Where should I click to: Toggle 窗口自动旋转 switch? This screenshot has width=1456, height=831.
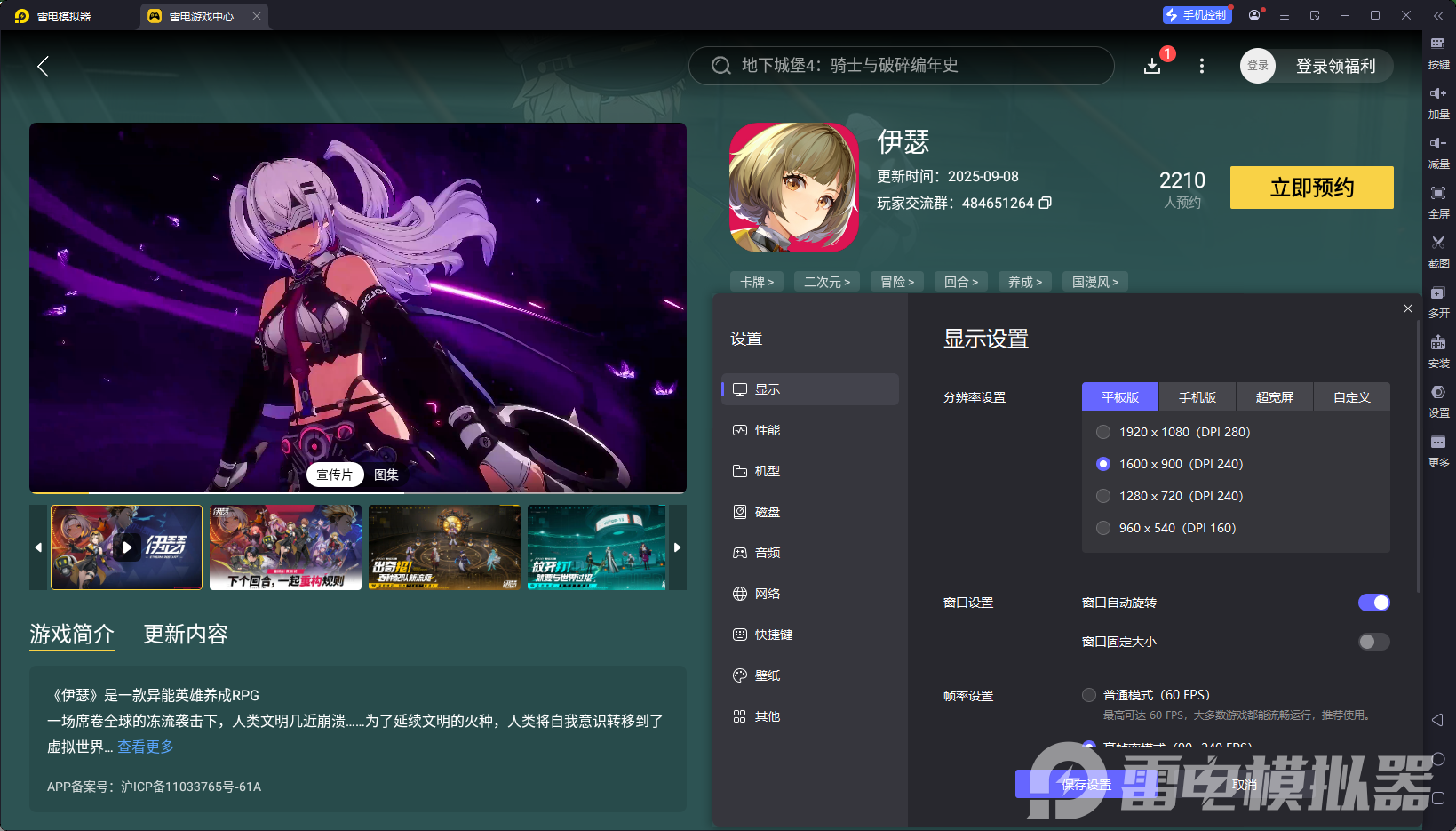(1374, 603)
